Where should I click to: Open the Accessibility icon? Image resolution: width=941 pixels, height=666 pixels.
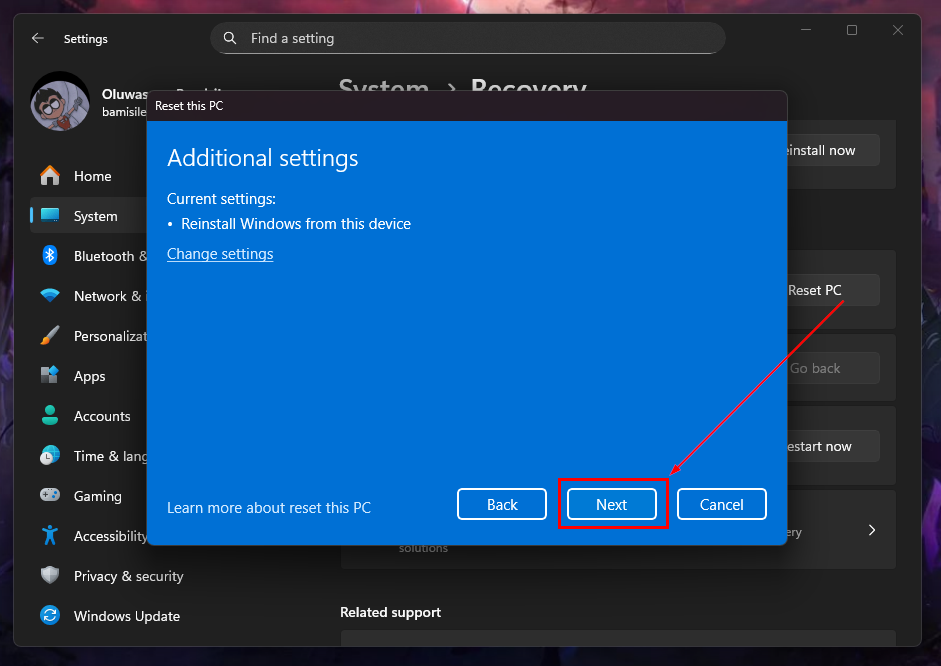pyautogui.click(x=50, y=536)
